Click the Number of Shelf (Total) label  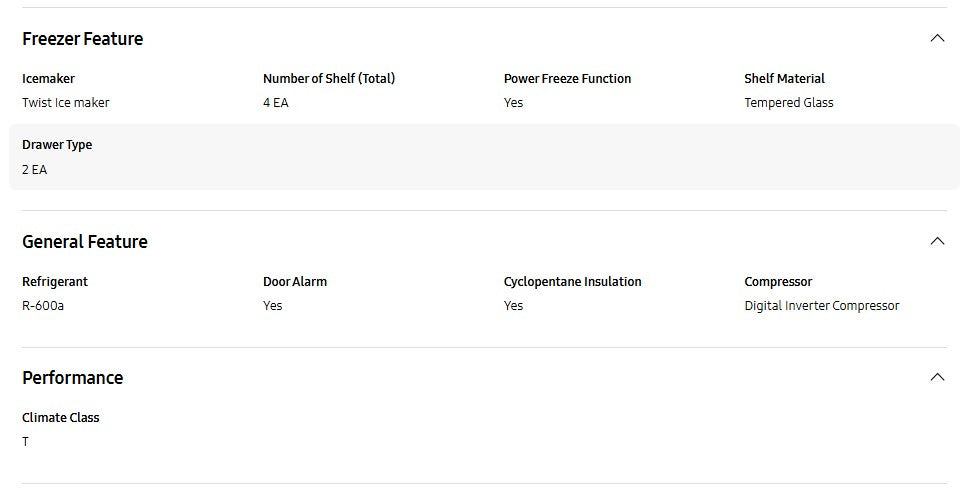328,79
